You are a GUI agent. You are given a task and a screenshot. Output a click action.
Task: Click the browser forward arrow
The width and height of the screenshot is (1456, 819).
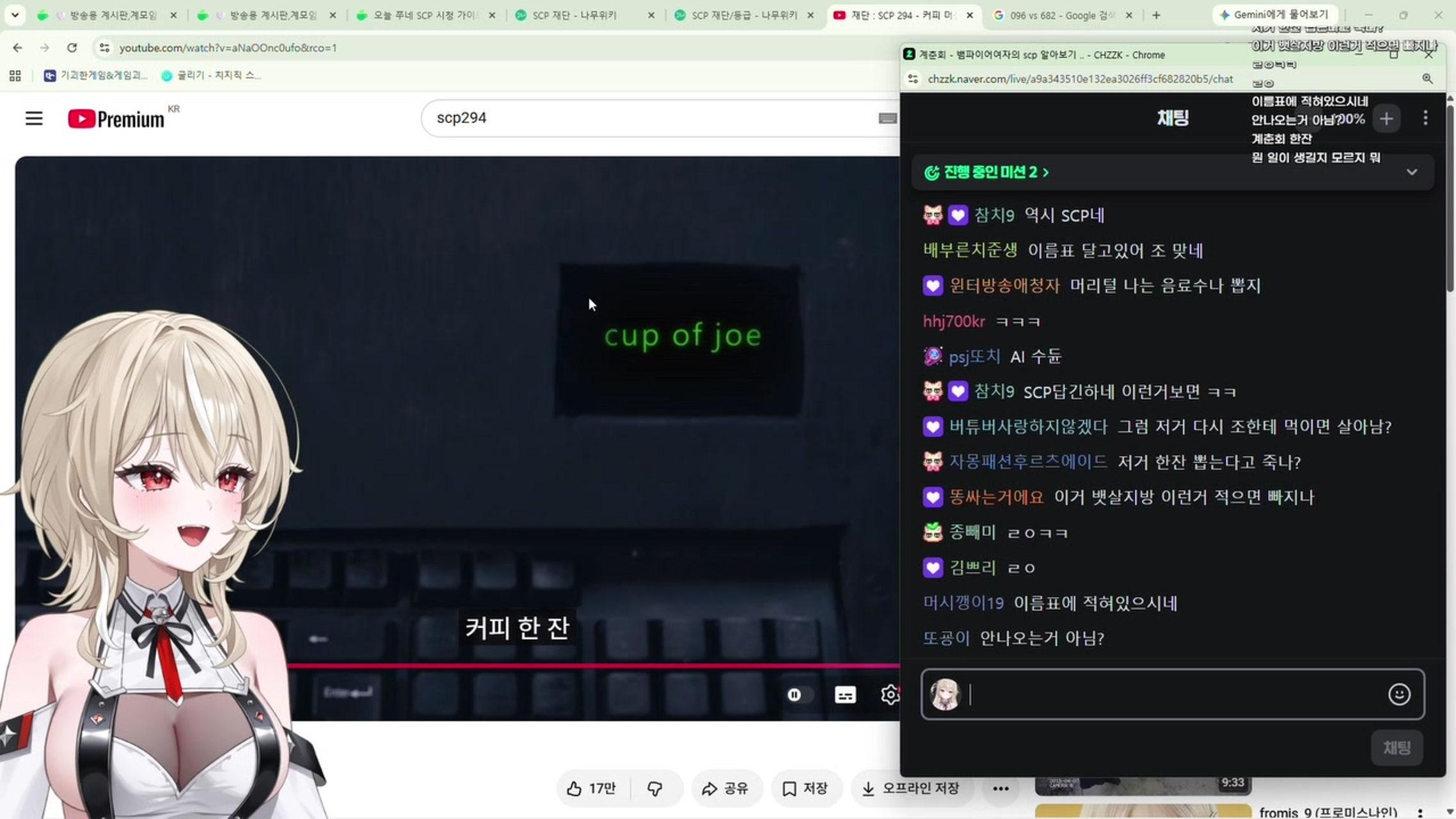(44, 47)
